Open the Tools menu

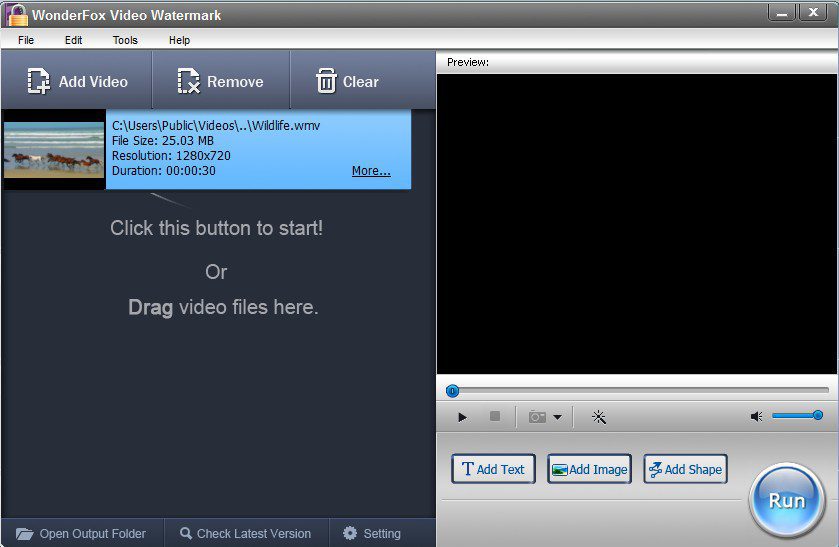(125, 40)
